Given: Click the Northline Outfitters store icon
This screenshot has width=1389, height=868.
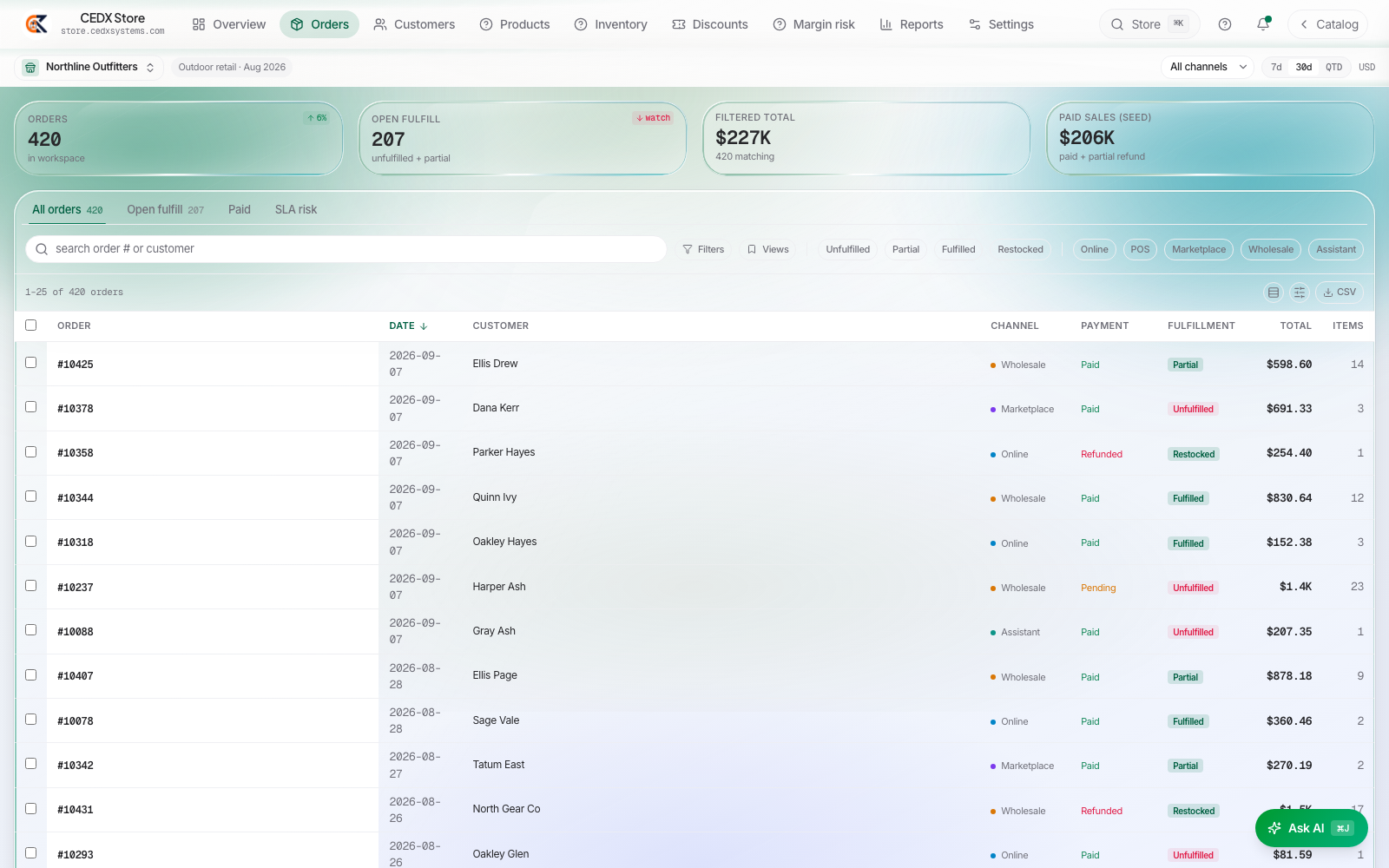Looking at the screenshot, I should coord(30,67).
